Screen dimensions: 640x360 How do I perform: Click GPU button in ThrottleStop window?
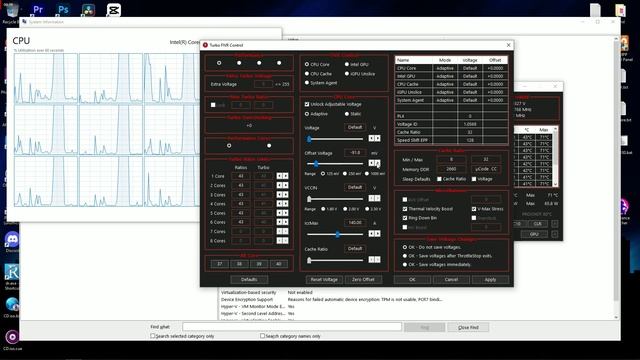pos(534,234)
